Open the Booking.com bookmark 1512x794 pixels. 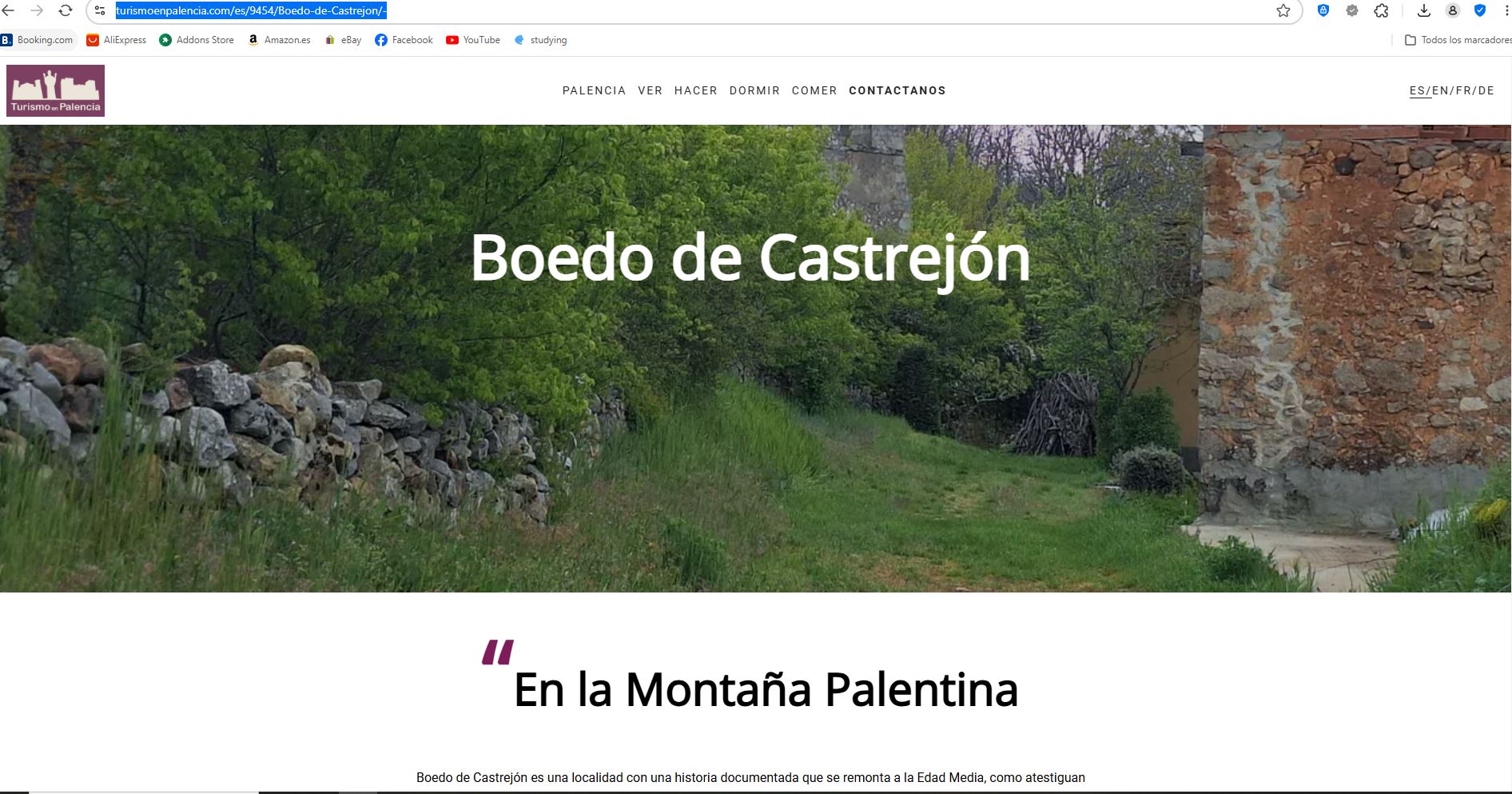pyautogui.click(x=38, y=40)
